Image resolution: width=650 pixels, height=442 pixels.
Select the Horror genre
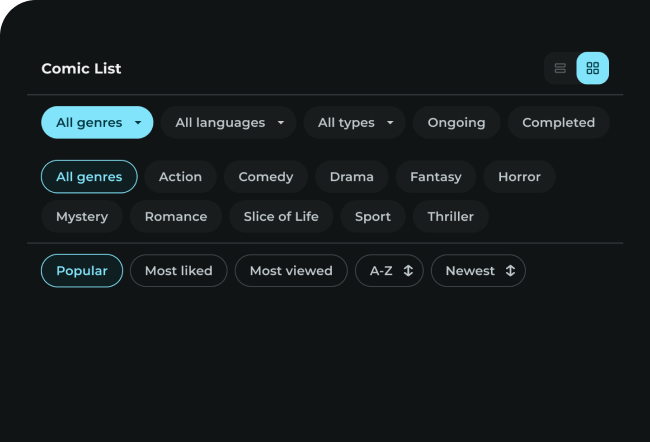(x=519, y=177)
